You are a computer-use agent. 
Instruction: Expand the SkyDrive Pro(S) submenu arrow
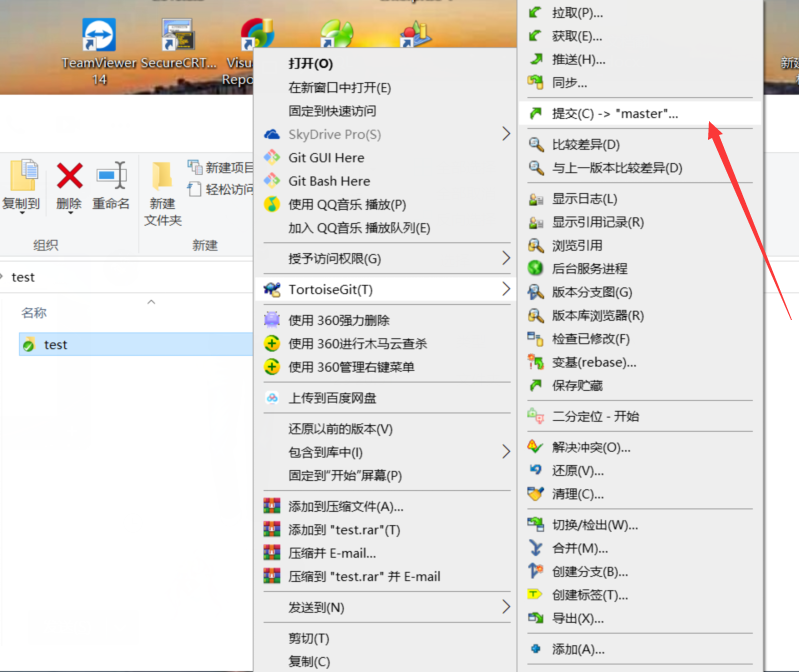coord(505,134)
